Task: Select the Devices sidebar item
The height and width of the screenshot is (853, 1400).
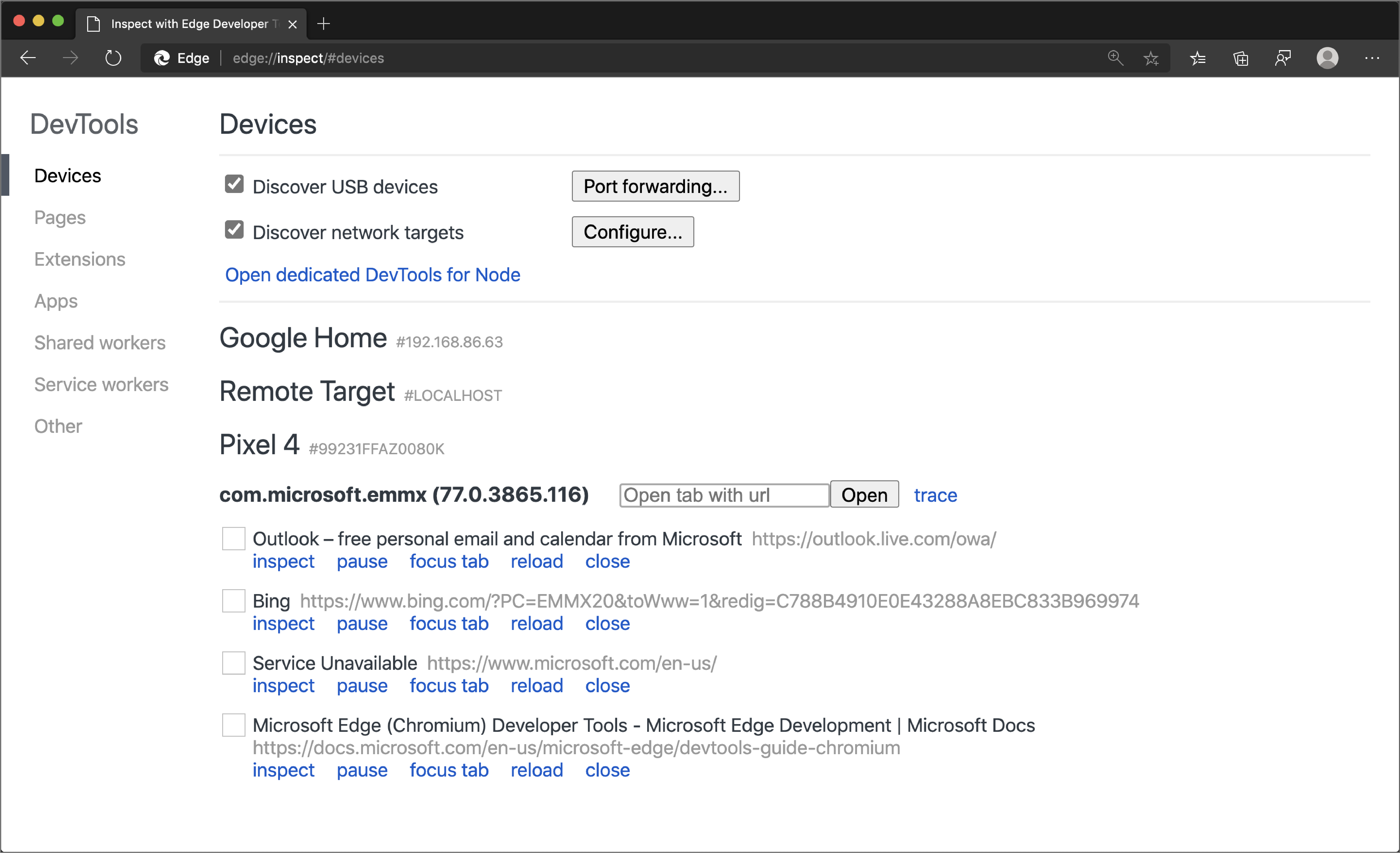Action: pos(67,175)
